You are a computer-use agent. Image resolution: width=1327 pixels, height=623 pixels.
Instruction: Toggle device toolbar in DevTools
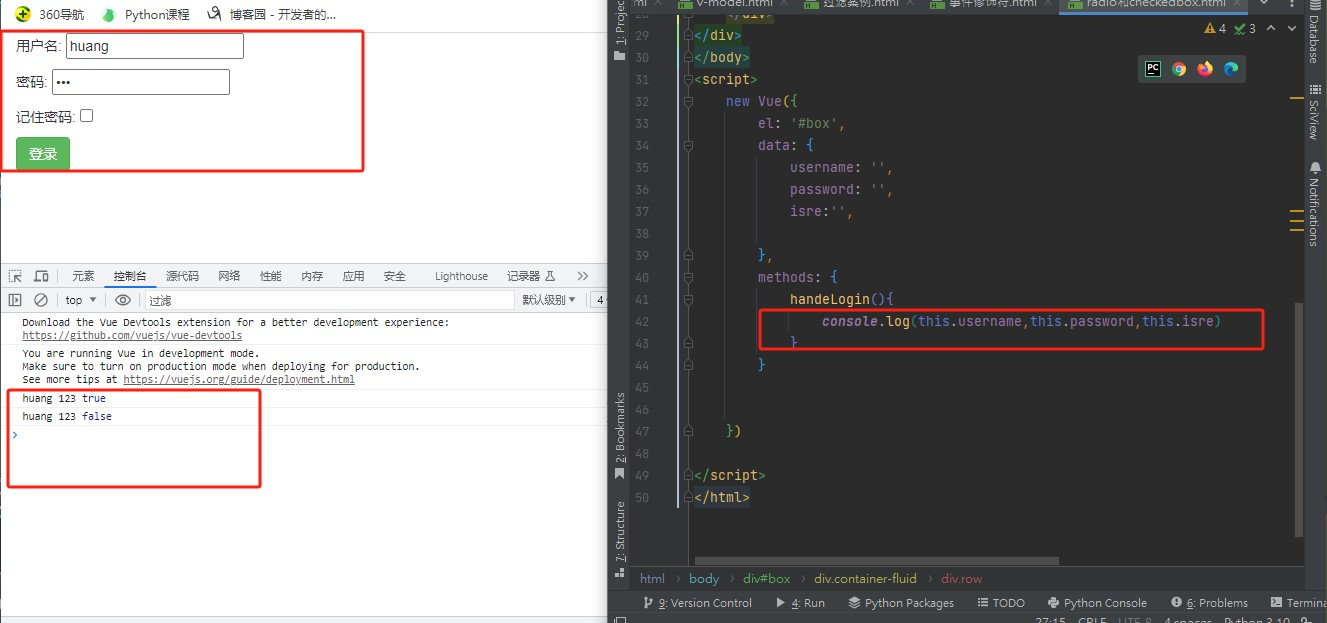(41, 276)
